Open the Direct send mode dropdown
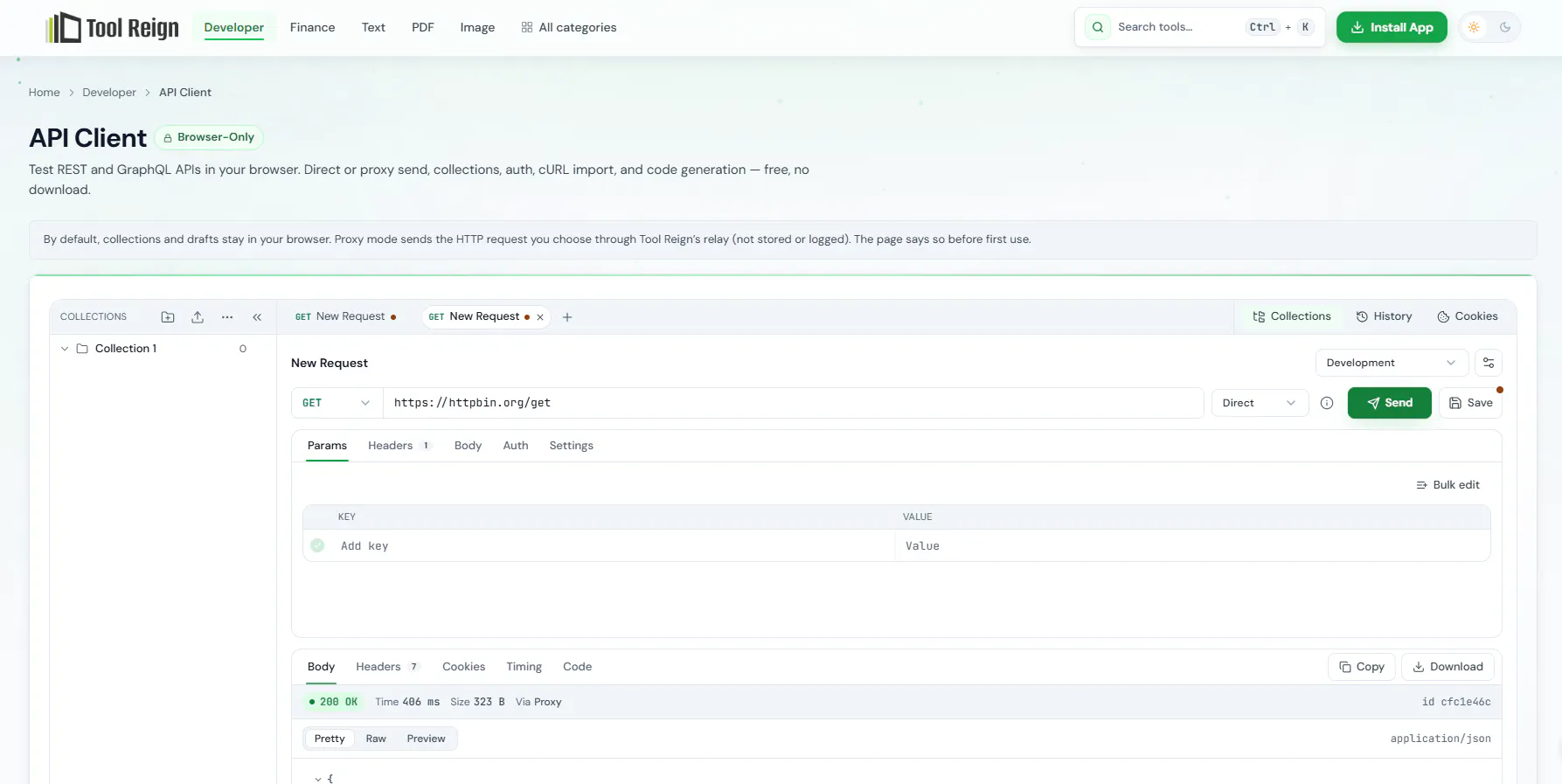 click(1260, 403)
